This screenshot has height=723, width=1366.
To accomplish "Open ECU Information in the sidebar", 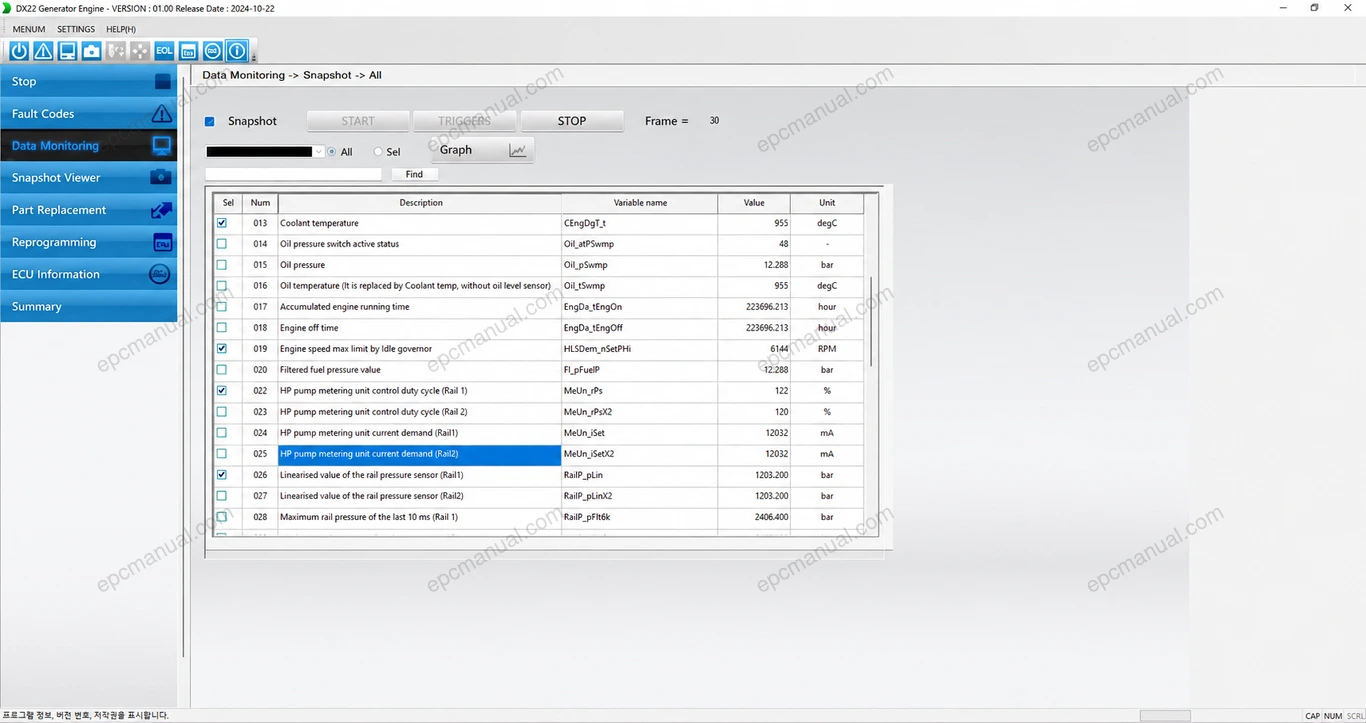I will (x=89, y=274).
